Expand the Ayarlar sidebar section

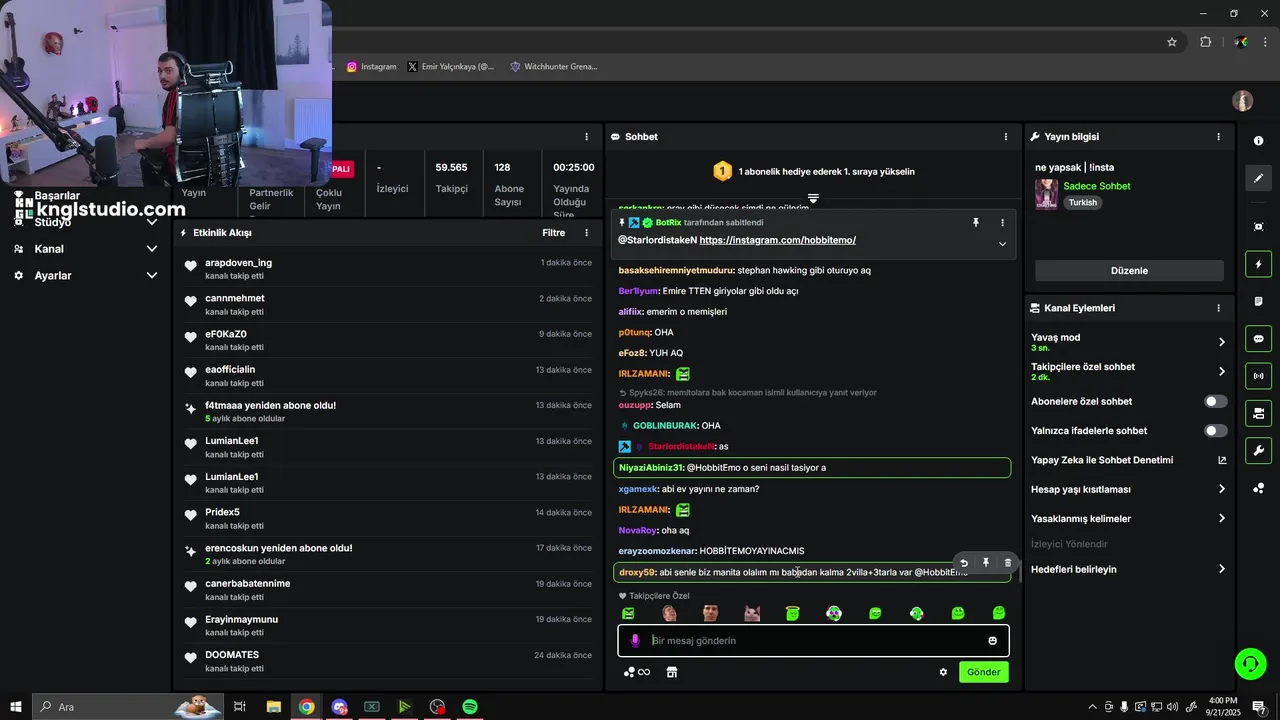(151, 275)
